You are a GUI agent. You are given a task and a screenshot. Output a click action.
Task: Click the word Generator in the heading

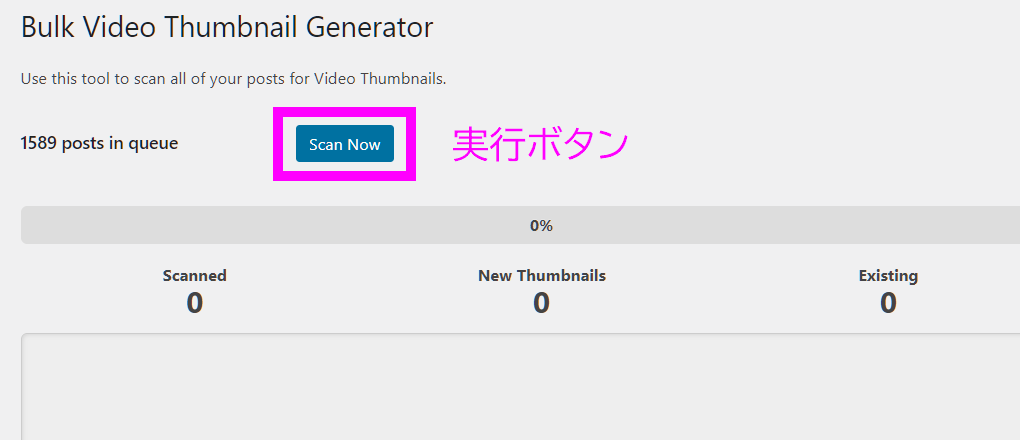tap(370, 27)
